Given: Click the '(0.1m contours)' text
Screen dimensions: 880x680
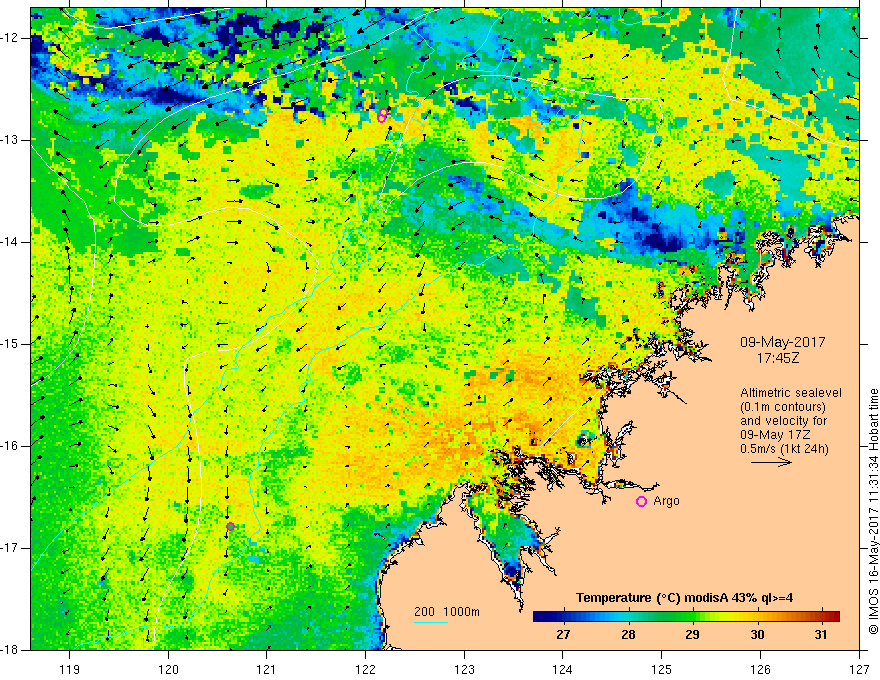Looking at the screenshot, I should (782, 407).
